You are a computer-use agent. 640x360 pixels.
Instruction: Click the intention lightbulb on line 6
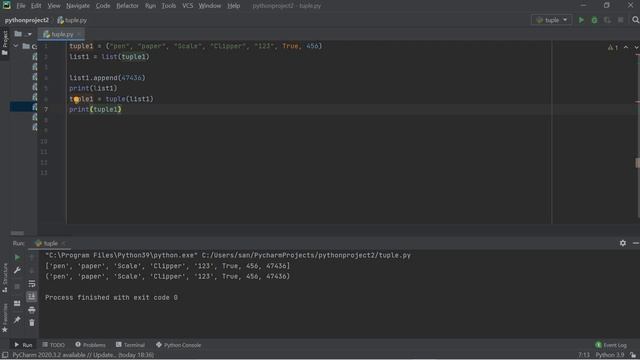point(76,99)
